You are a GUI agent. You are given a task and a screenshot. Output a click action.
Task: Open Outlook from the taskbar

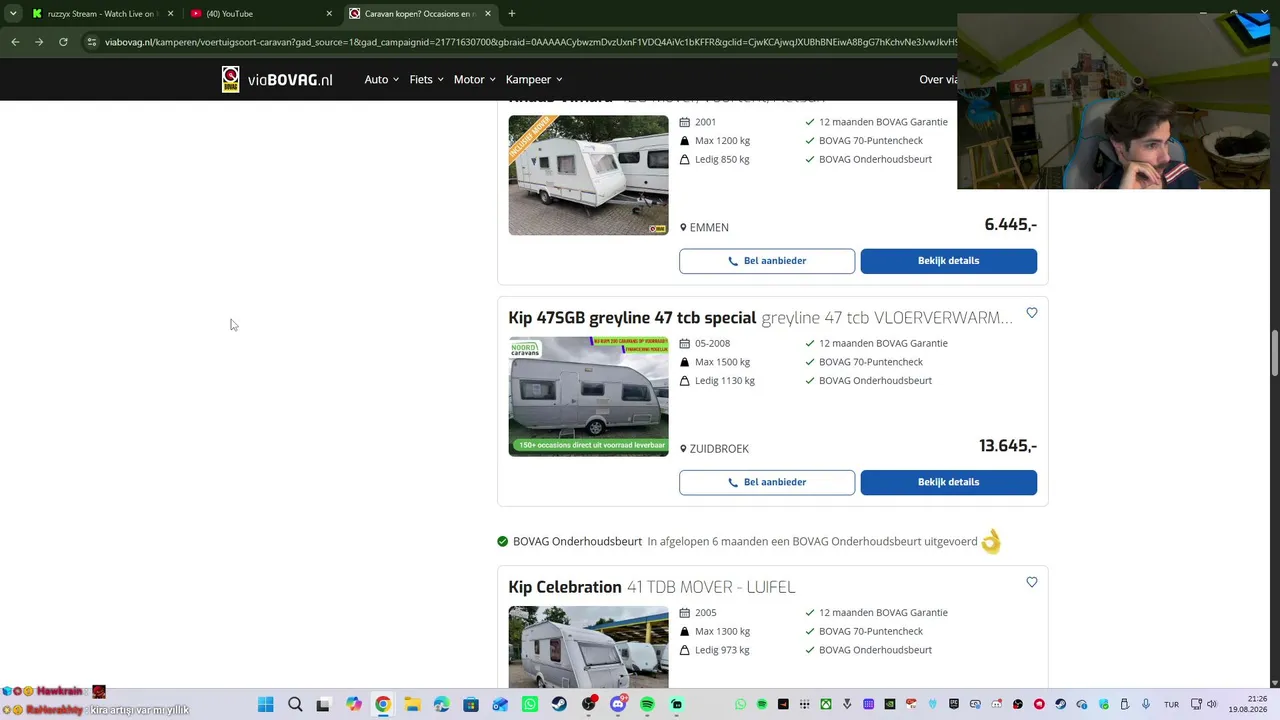coord(500,704)
